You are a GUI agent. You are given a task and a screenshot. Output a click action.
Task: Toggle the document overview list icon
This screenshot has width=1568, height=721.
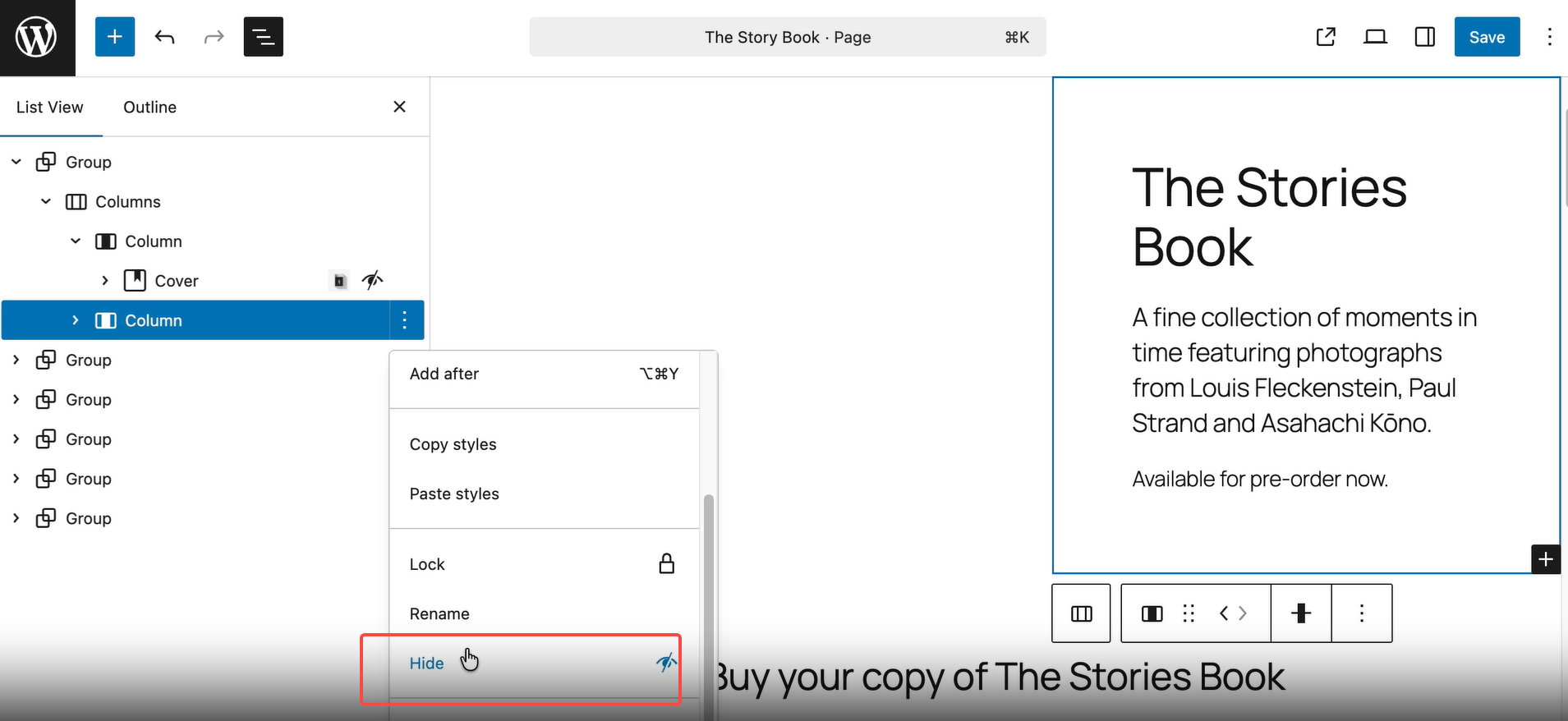pyautogui.click(x=263, y=37)
